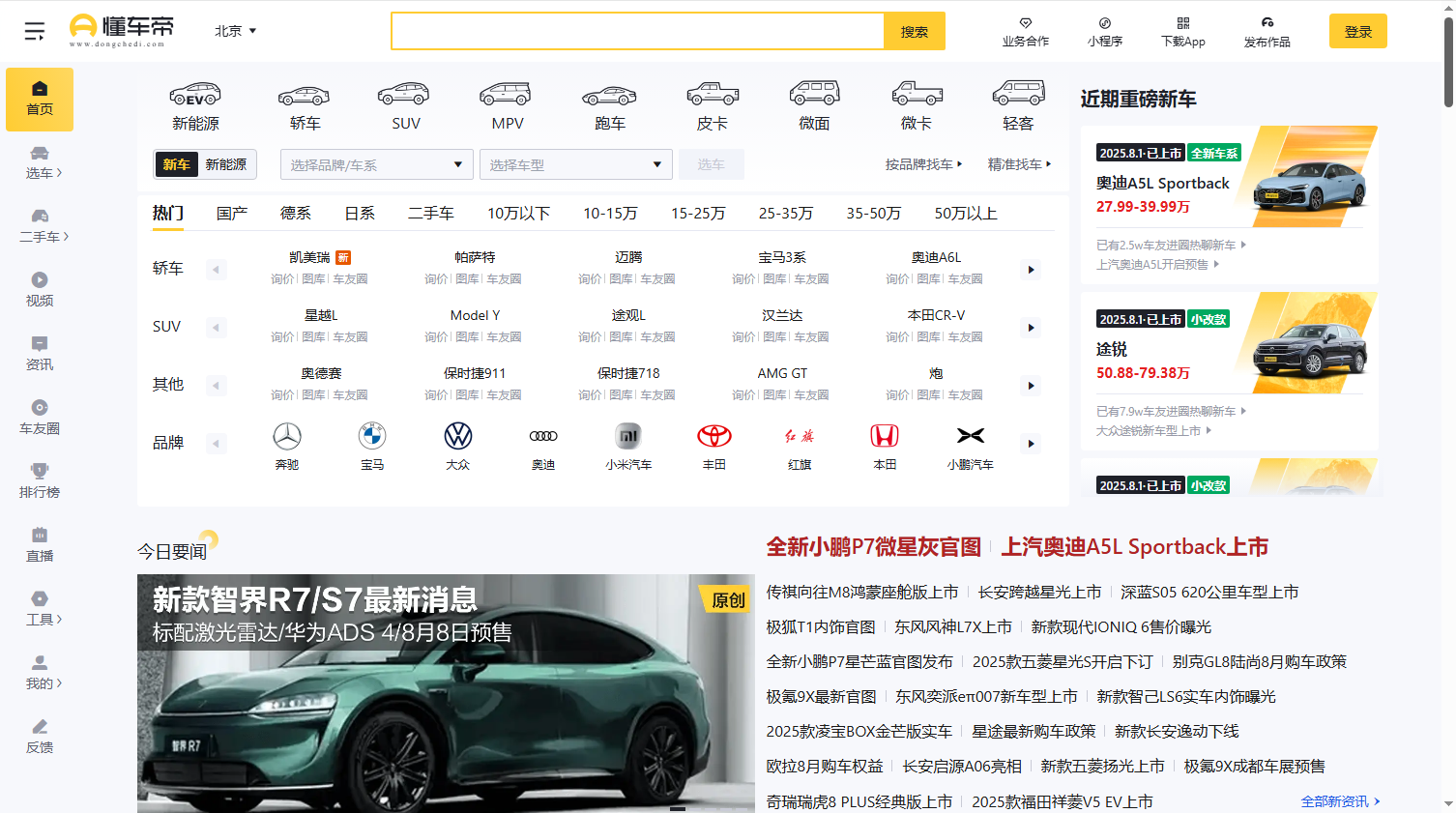Go to 首页 in the sidebar
Image resolution: width=1456 pixels, height=813 pixels.
pos(40,100)
